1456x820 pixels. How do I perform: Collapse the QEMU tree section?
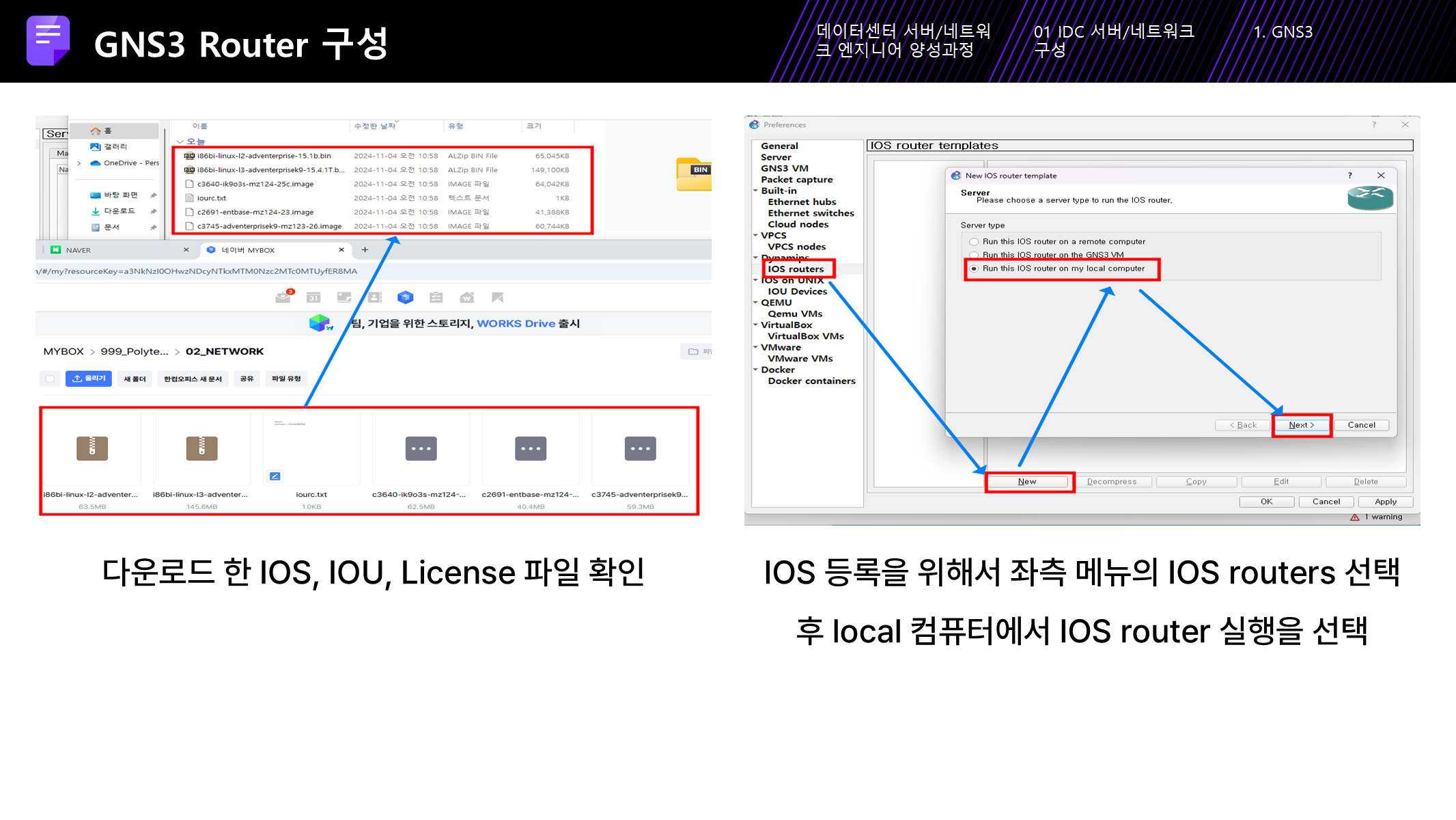[755, 303]
